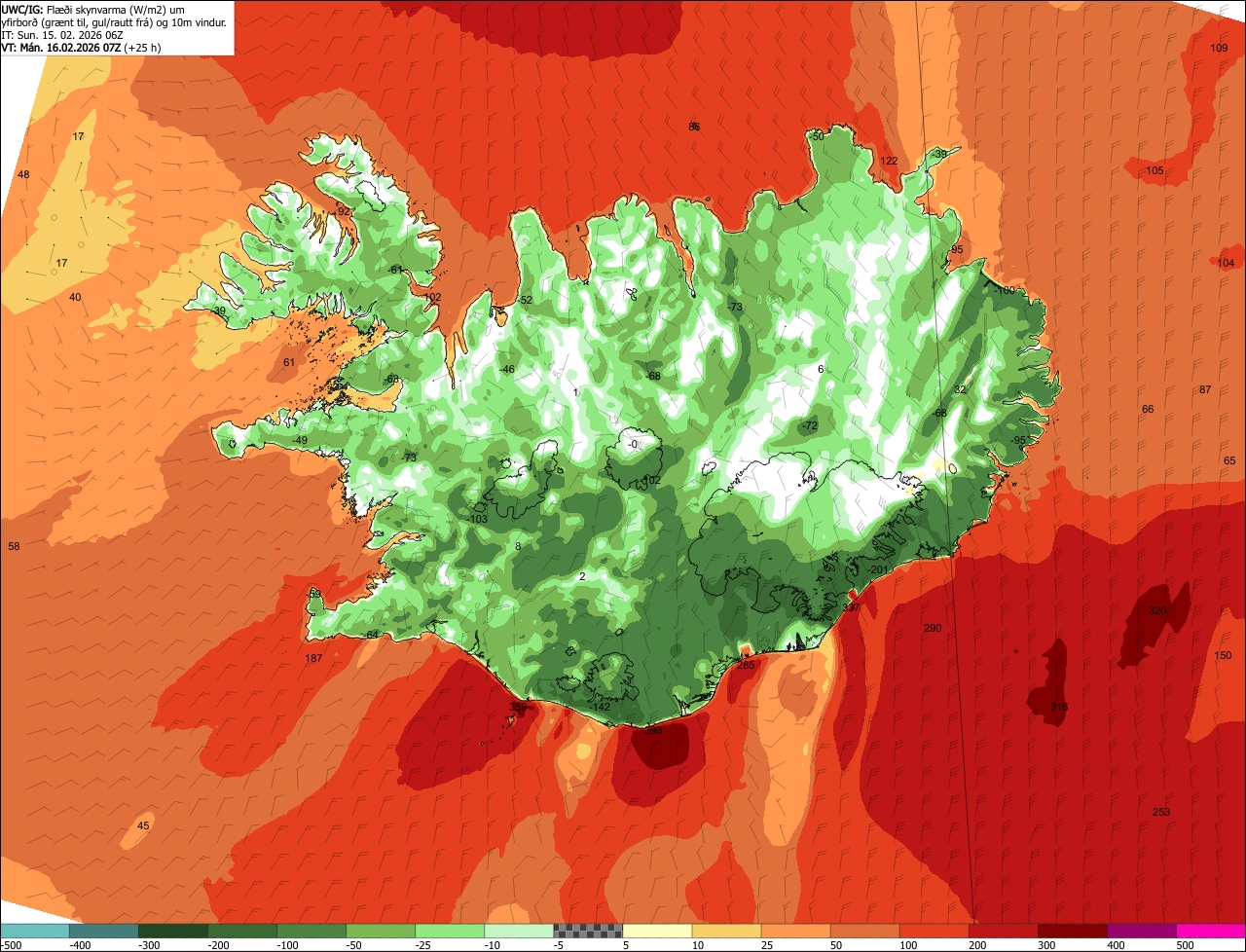Viewport: 1246px width, 952px height.
Task: Pick the -200 to -100 legend swatch
Action: pos(242,931)
